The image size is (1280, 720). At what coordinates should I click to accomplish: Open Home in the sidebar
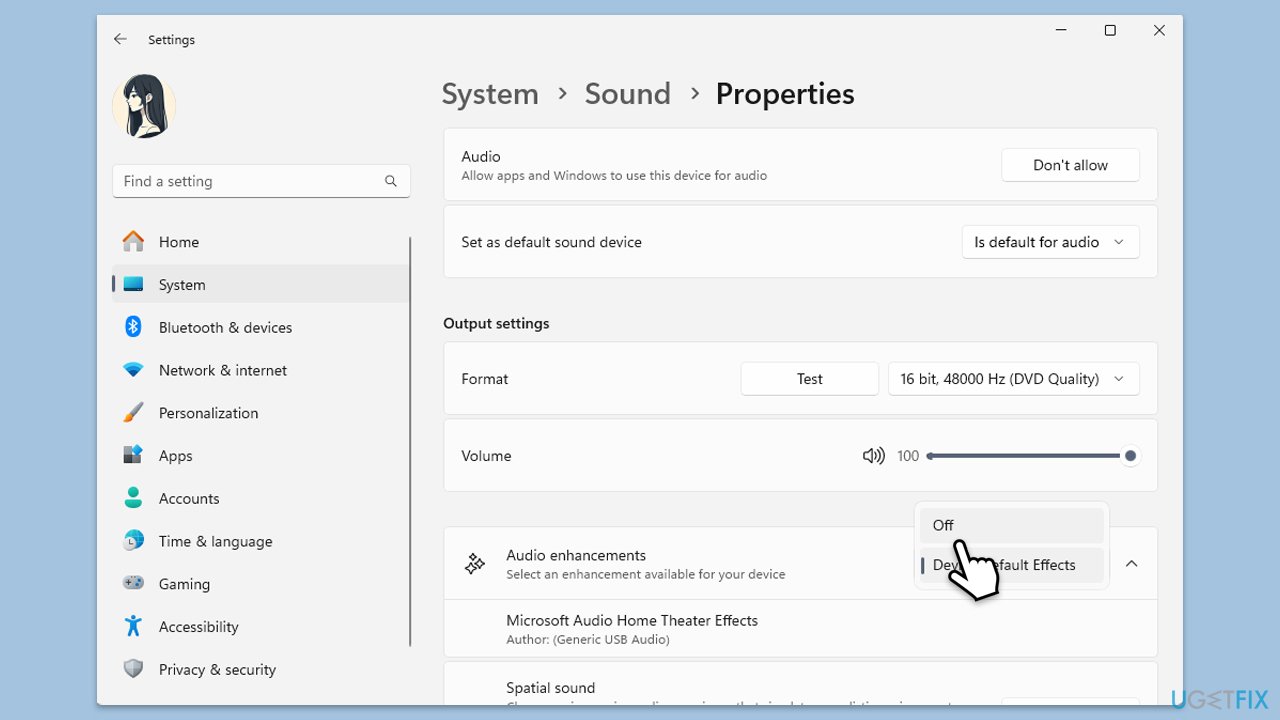tap(261, 242)
